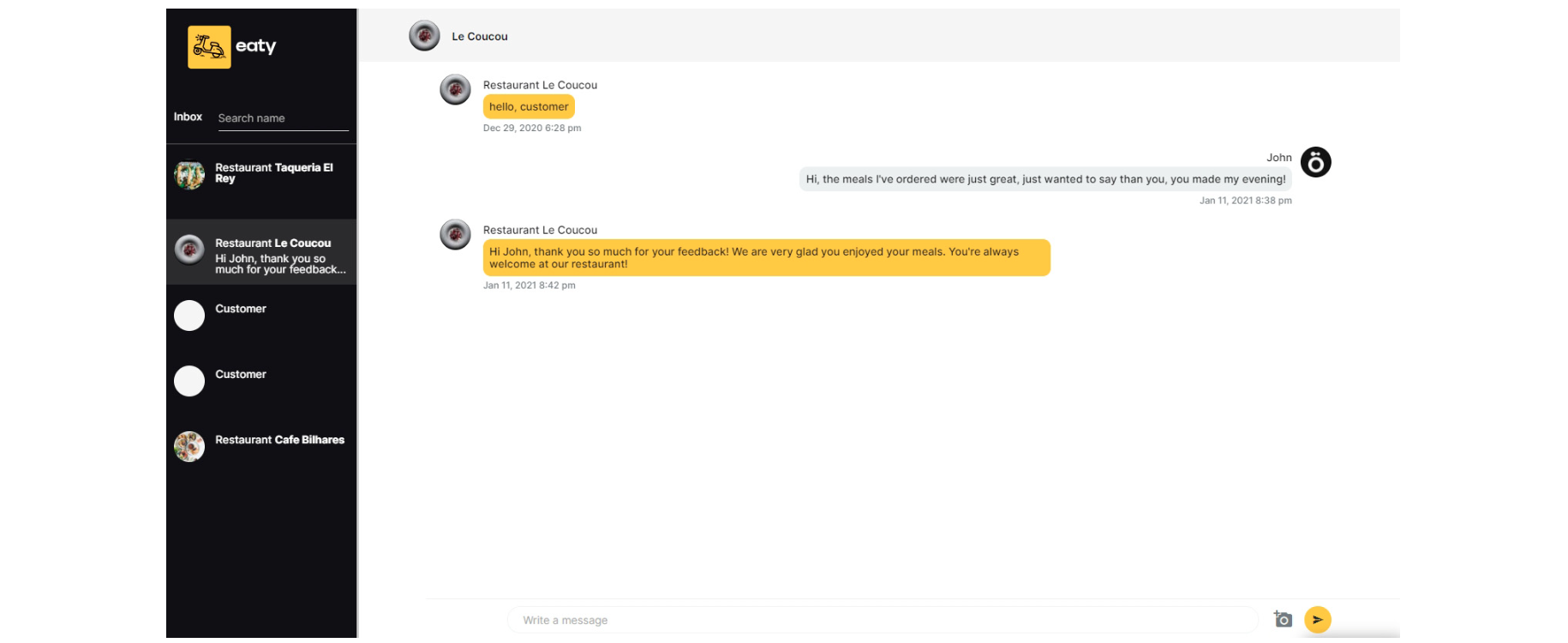Click the eaty scooter logo icon

pos(209,46)
